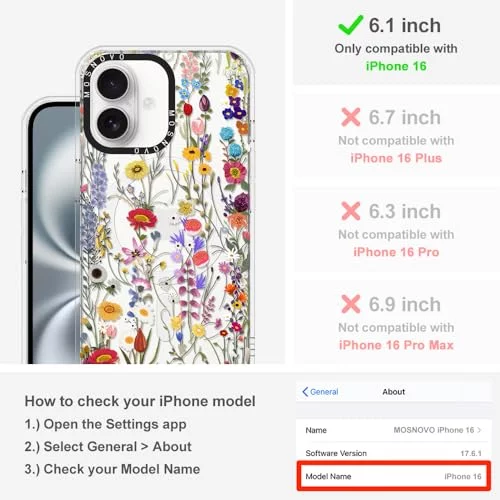Select the Software Version row
Viewport: 500px width, 500px height.
(394, 453)
